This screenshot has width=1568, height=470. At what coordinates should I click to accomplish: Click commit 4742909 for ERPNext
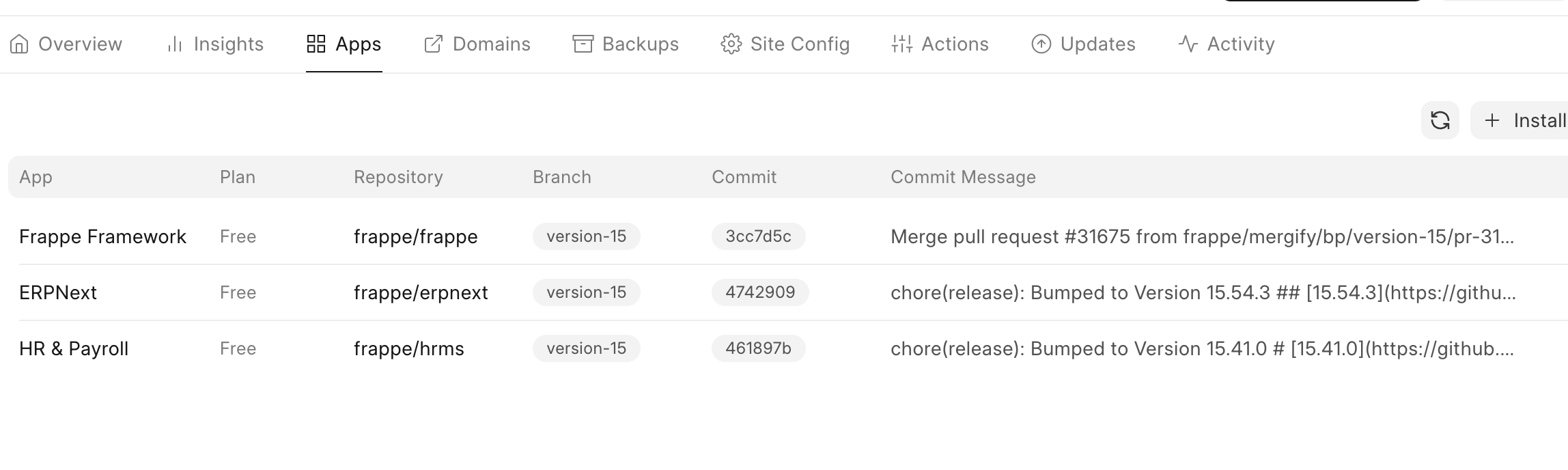point(759,292)
